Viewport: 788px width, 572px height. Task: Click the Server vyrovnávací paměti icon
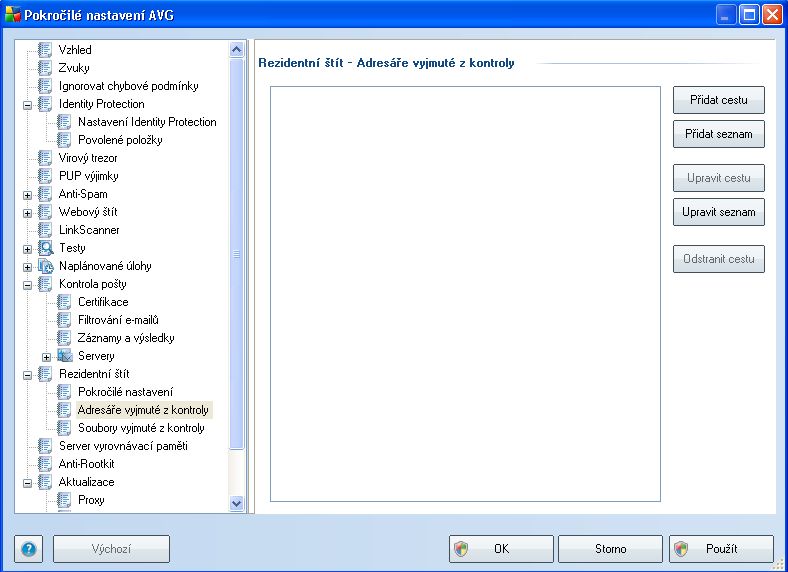click(x=45, y=446)
